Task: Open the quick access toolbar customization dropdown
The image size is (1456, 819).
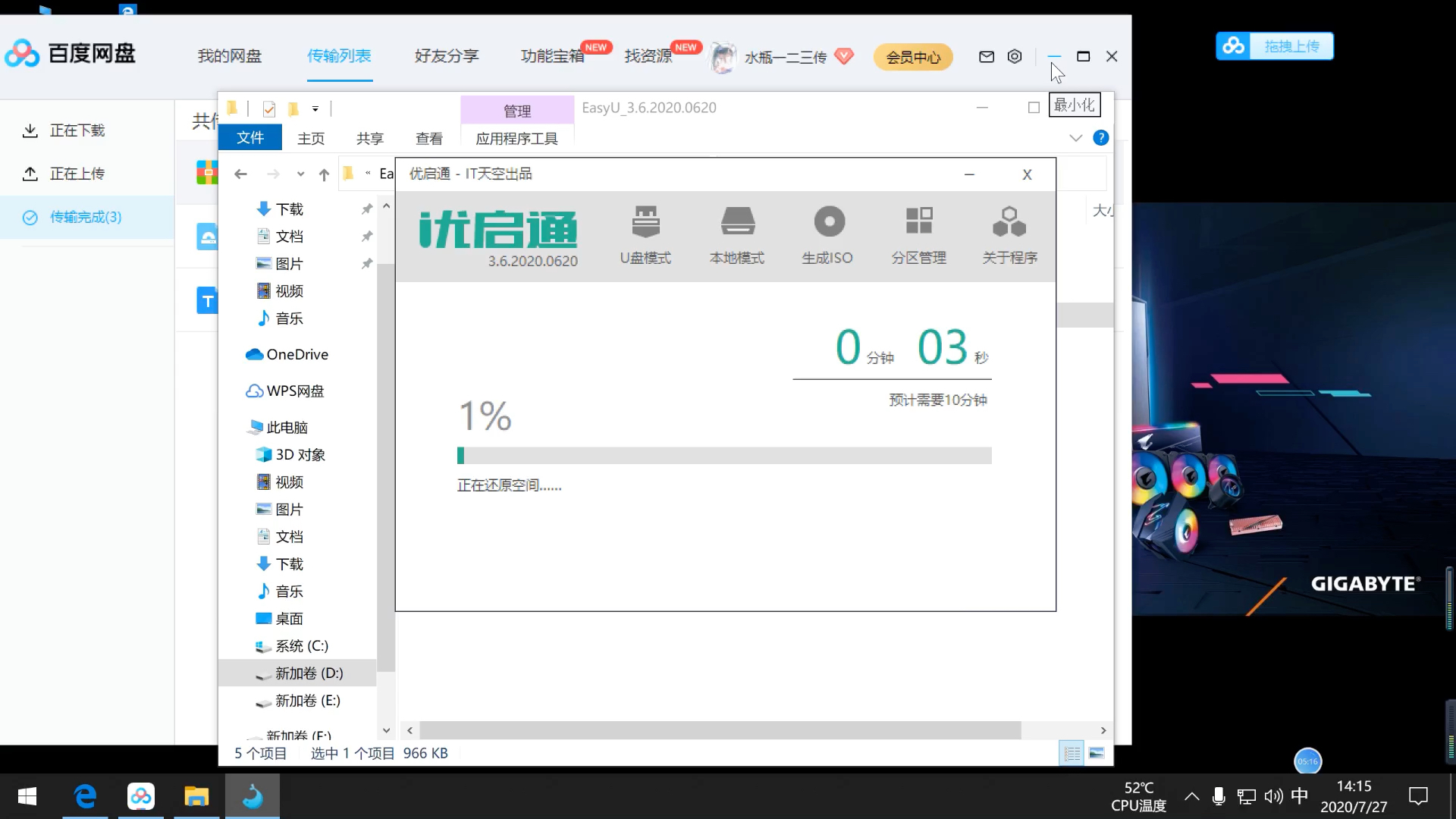Action: 316,108
